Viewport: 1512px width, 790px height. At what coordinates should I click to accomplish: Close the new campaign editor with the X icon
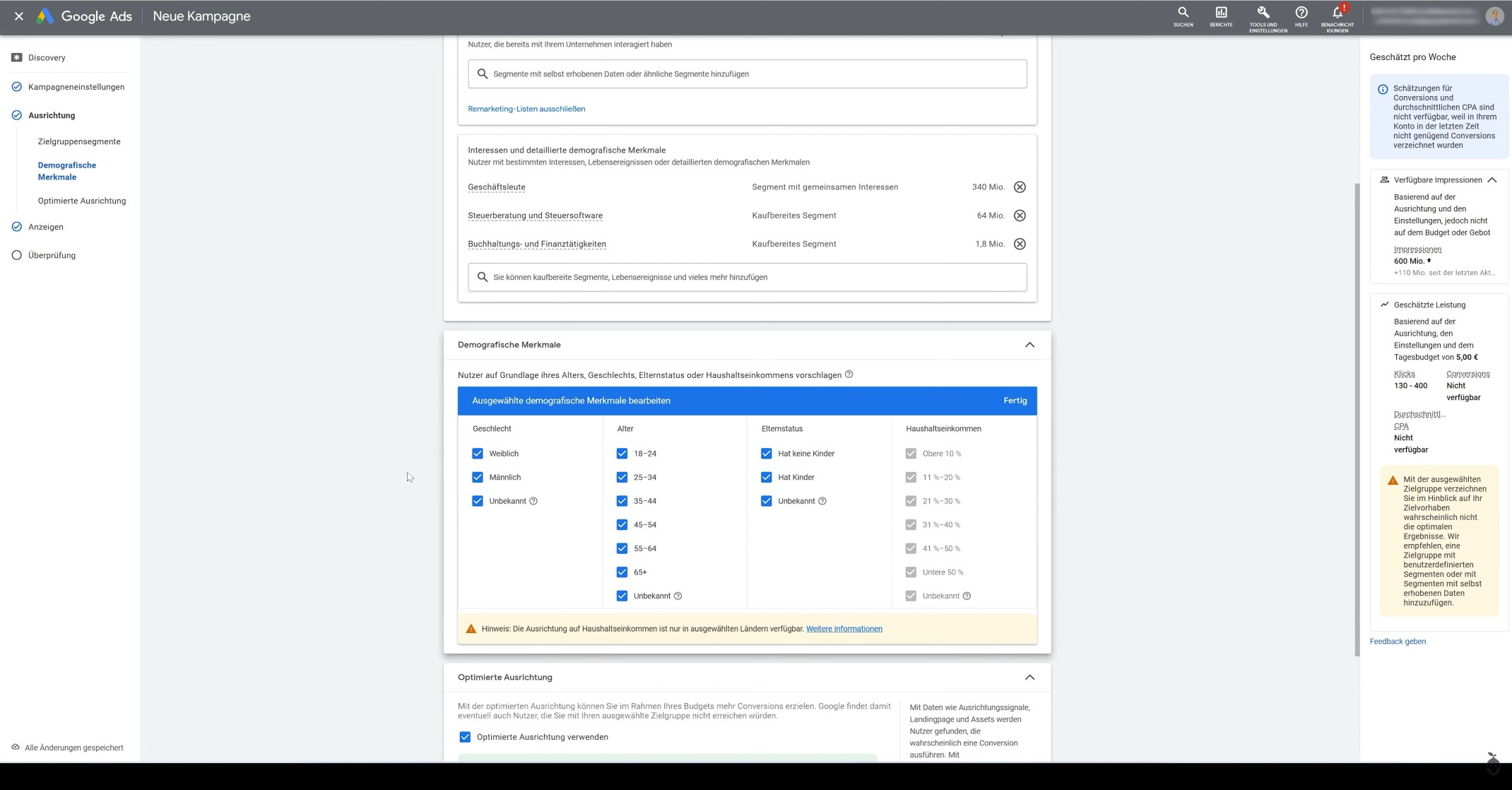(19, 16)
